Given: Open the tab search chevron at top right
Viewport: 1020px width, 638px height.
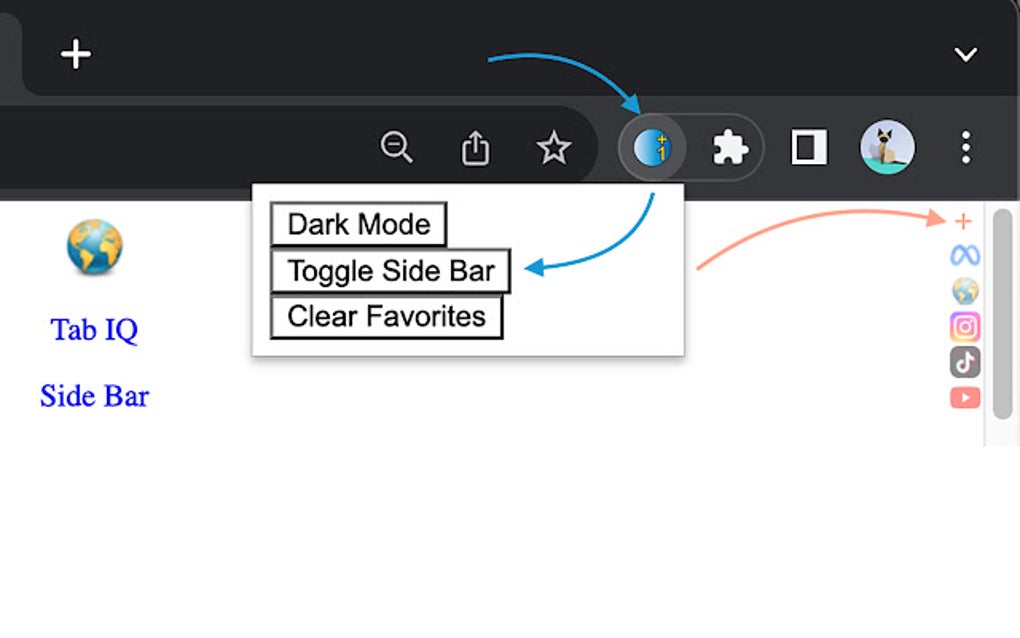Looking at the screenshot, I should tap(963, 54).
